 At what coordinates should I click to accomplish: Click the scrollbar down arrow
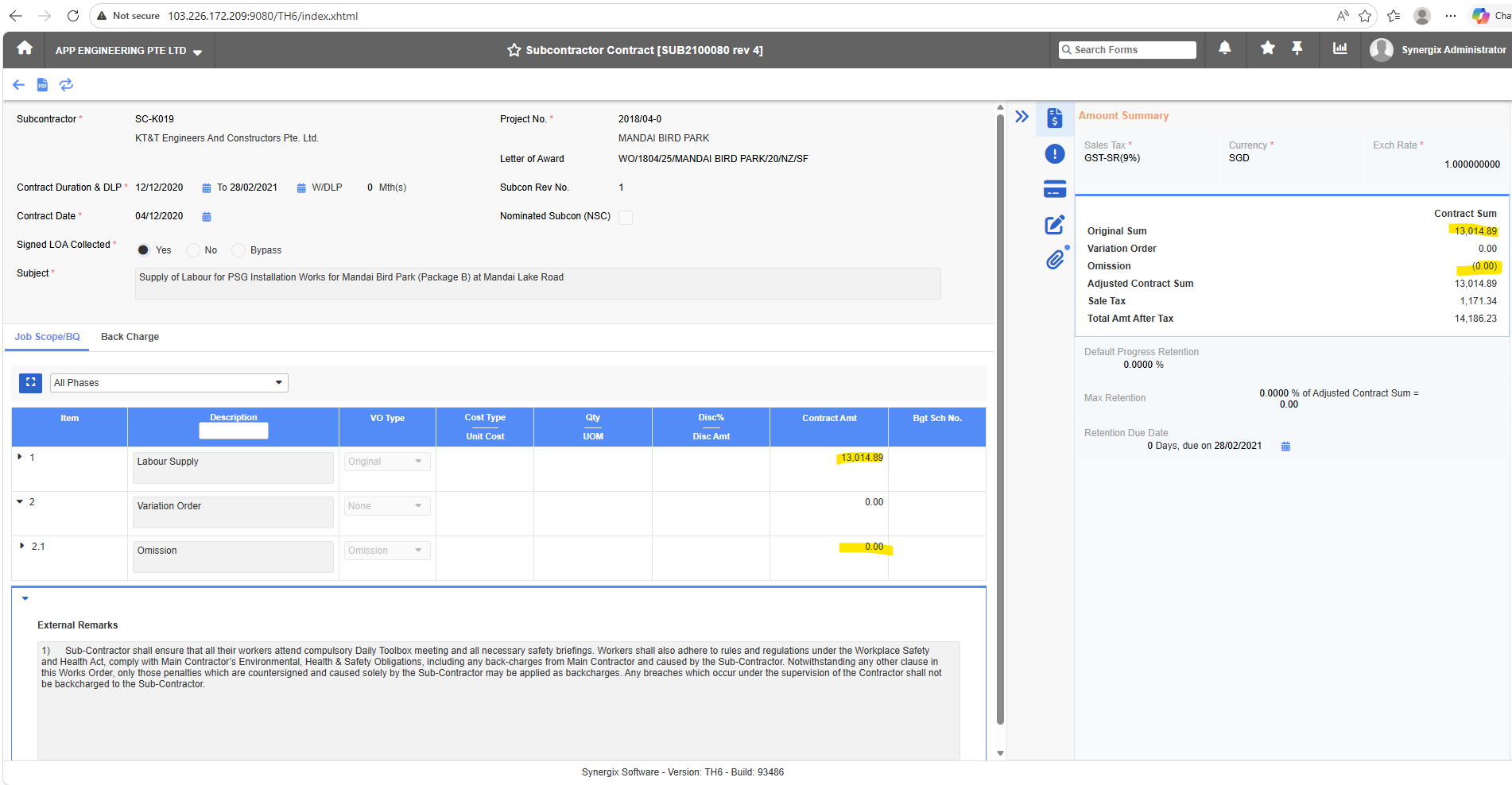tap(1000, 753)
